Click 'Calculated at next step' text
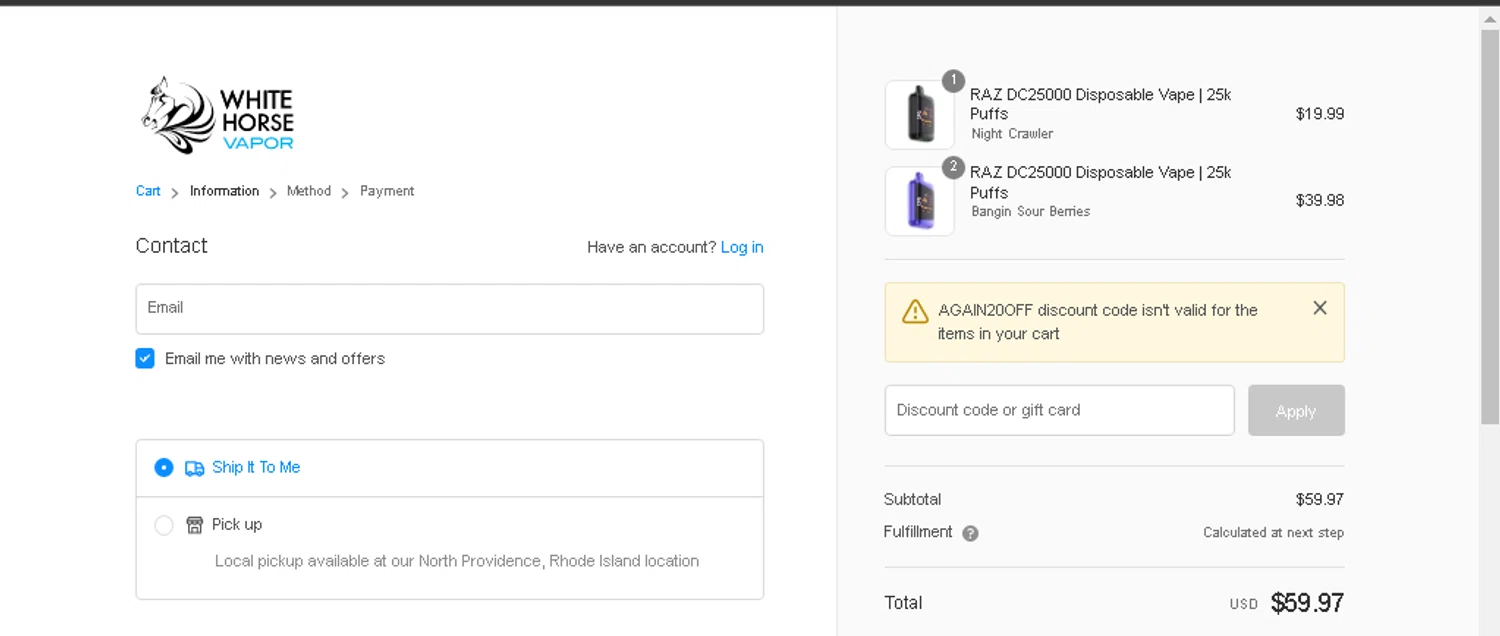1500x636 pixels. (1273, 533)
